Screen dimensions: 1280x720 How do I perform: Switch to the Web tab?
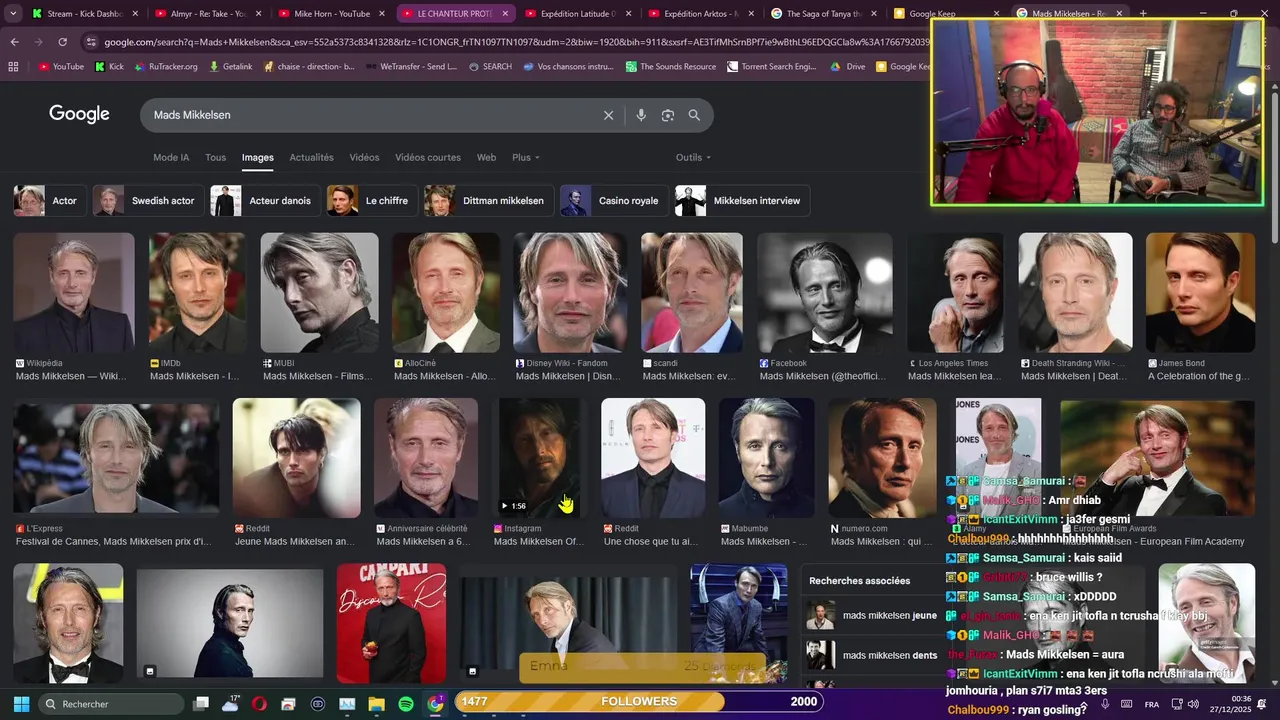(x=486, y=157)
